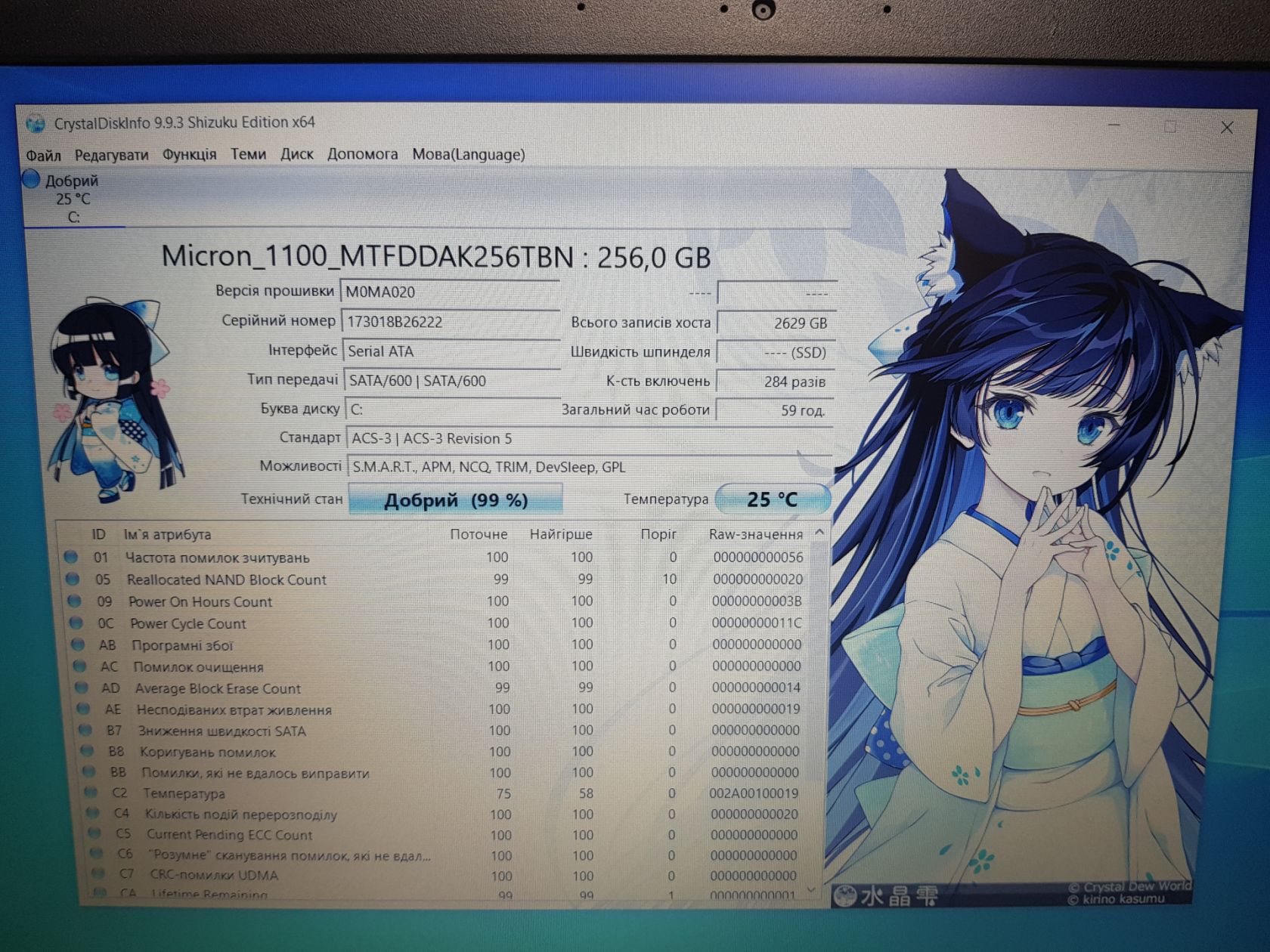Image resolution: width=1270 pixels, height=952 pixels.
Task: Click status icon for Power On Hours Count
Action: (74, 601)
